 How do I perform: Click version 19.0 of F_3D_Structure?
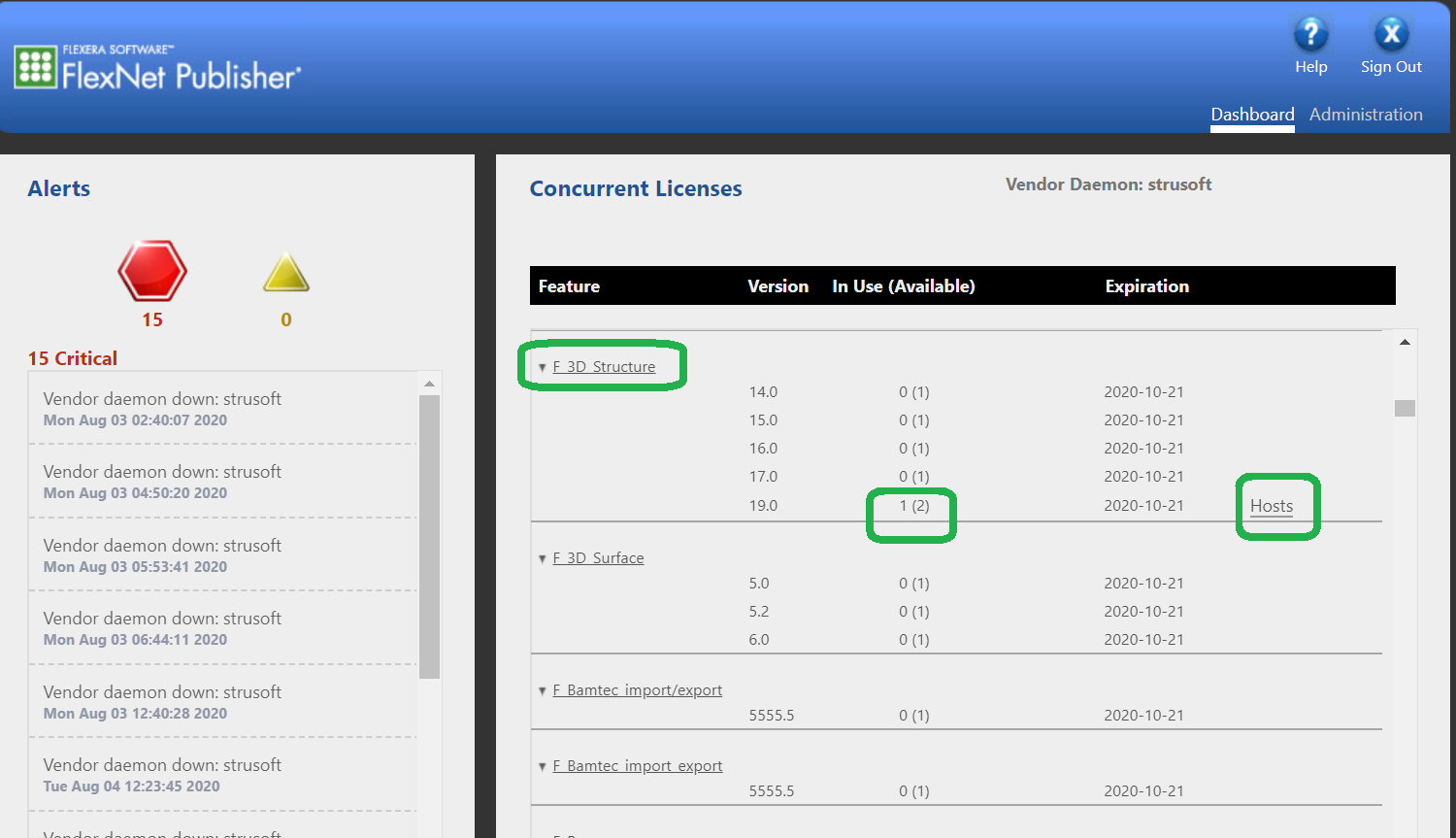coord(763,506)
